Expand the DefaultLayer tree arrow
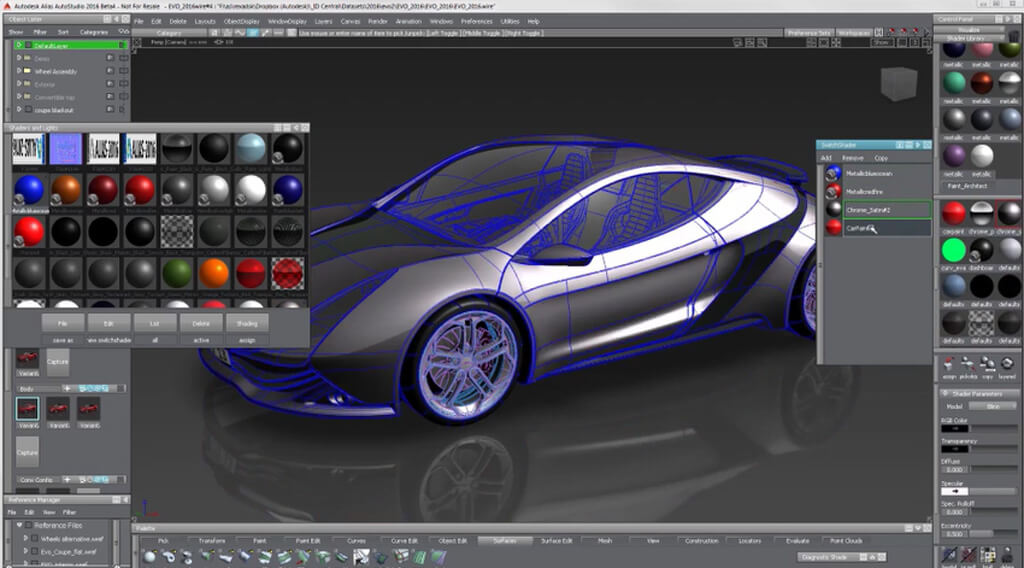Screen dimensions: 1024x568 tap(19, 45)
